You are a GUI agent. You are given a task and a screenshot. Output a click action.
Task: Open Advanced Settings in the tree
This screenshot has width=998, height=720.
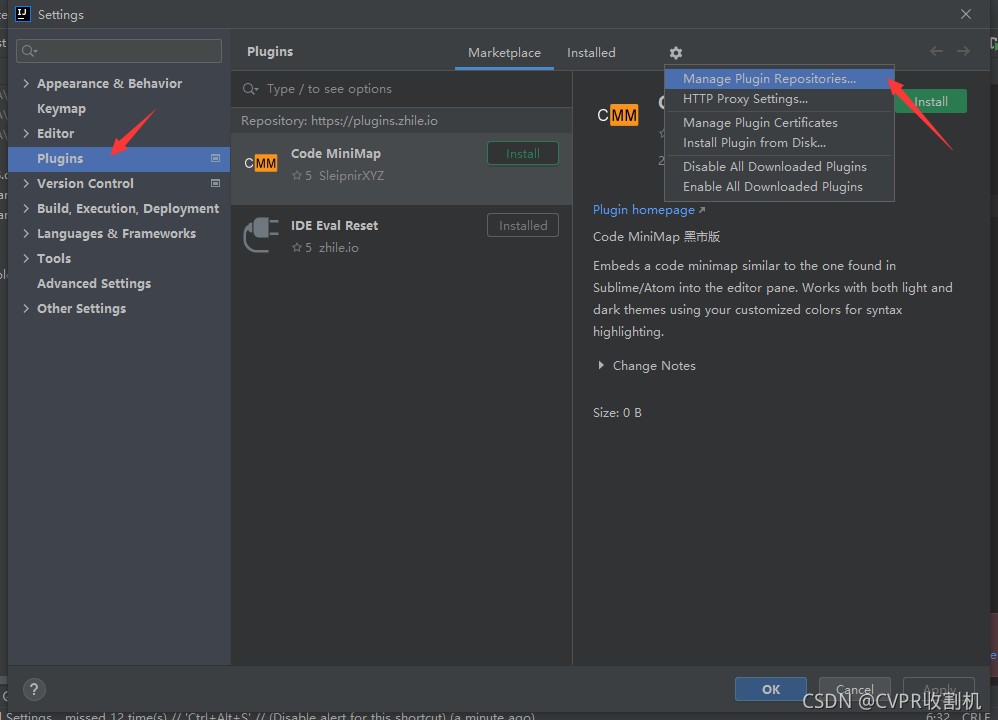pos(94,283)
